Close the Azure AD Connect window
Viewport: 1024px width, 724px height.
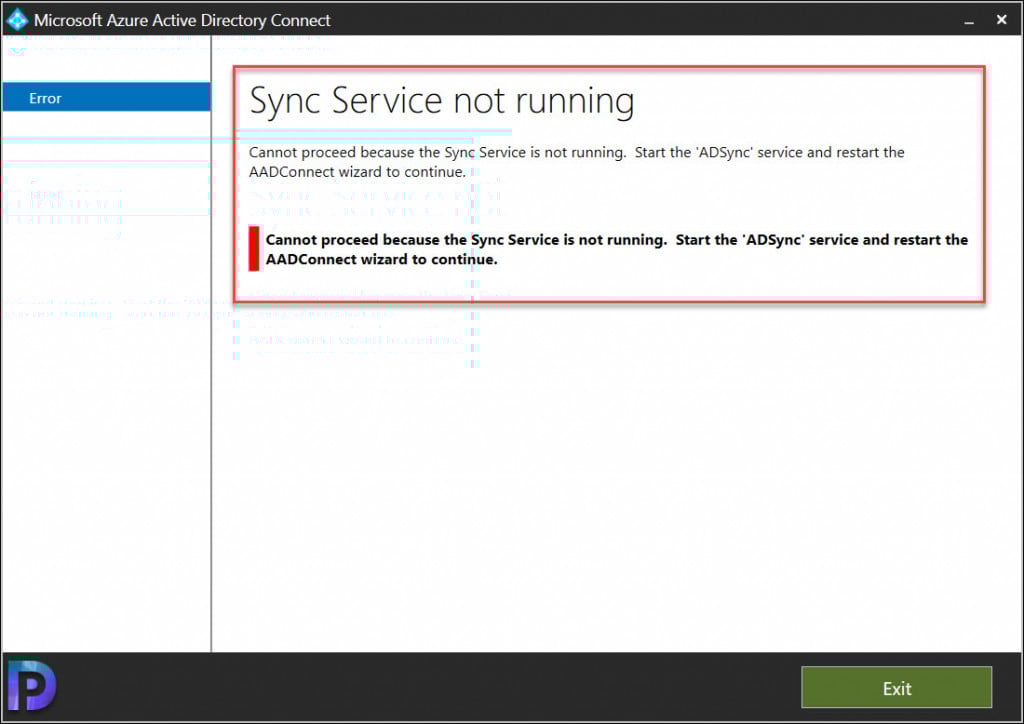coord(1002,20)
